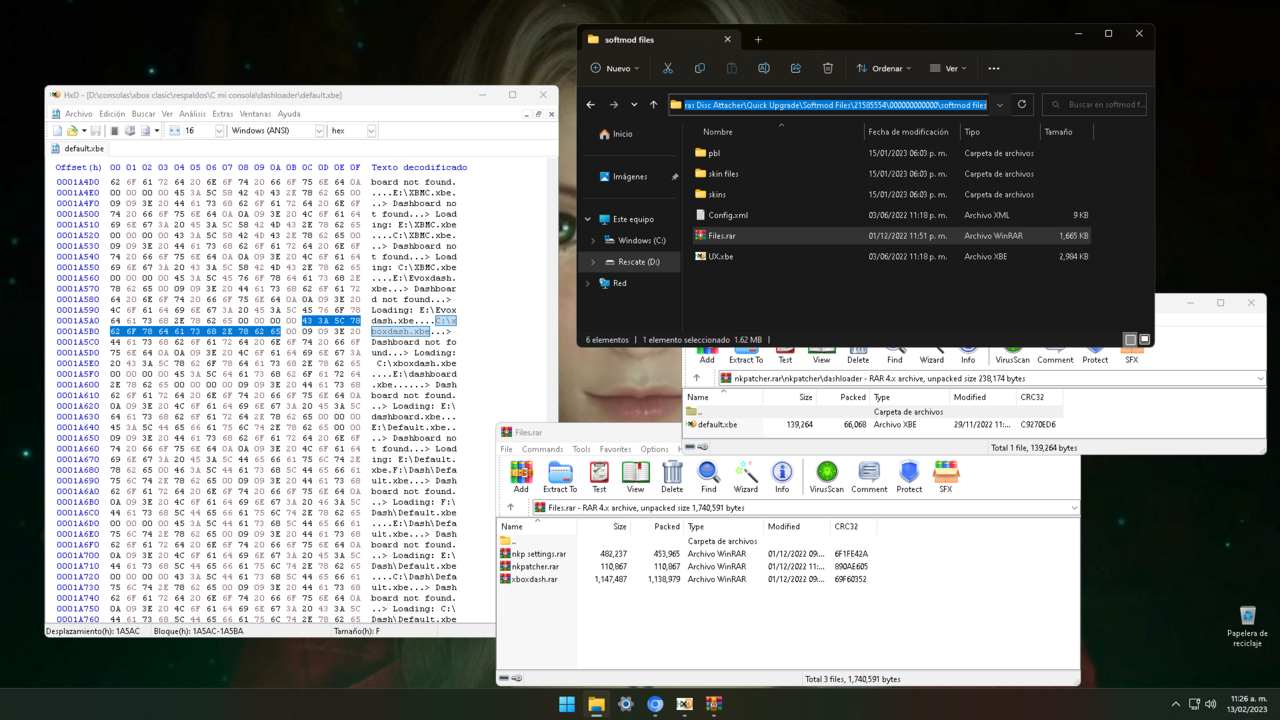Click Delete icon in Files.rar WinRAR toolbar
Image resolution: width=1280 pixels, height=720 pixels.
click(672, 475)
